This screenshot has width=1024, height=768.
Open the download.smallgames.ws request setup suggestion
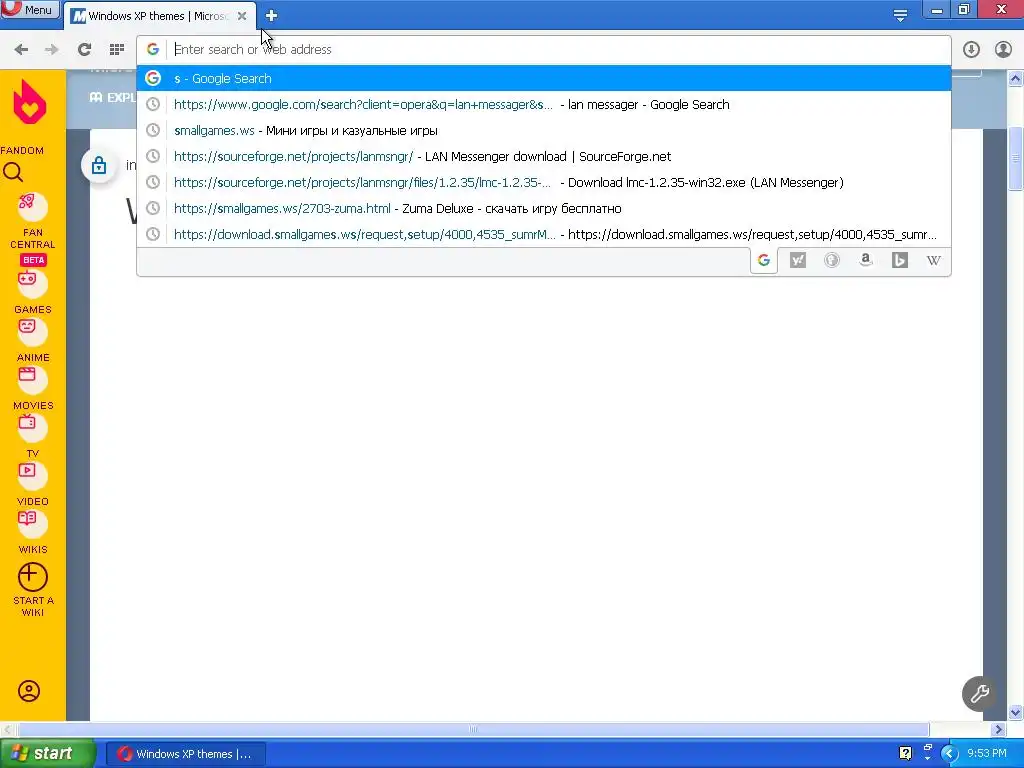point(543,234)
